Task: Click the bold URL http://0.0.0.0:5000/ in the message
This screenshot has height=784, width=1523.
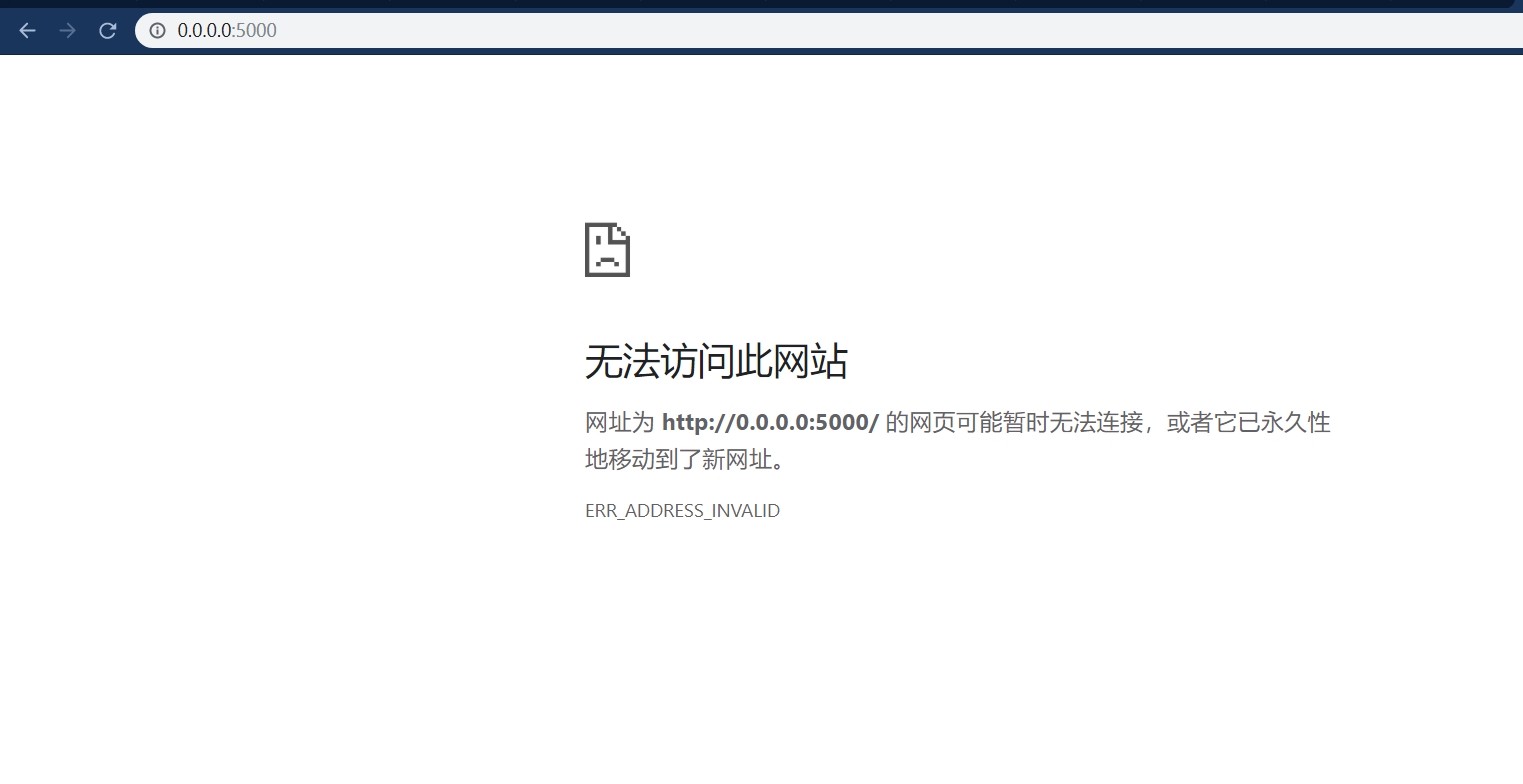Action: point(770,422)
